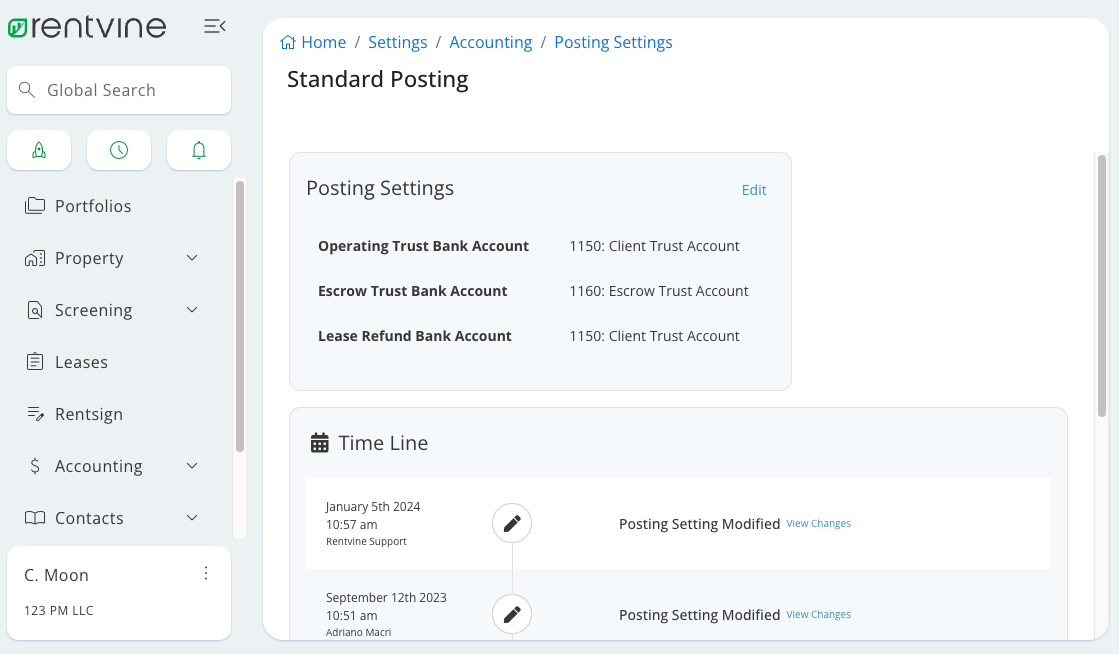Open the three-dot menu next to C. Moon
The image size is (1119, 654).
(x=206, y=573)
